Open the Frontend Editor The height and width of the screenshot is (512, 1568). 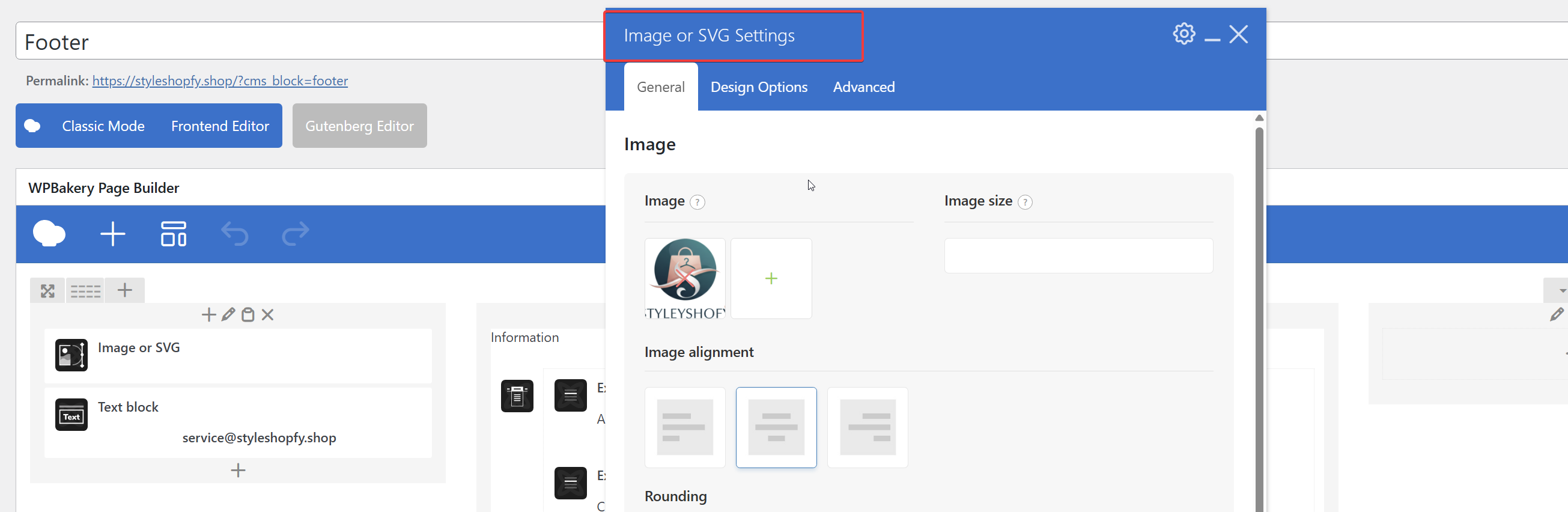point(220,126)
